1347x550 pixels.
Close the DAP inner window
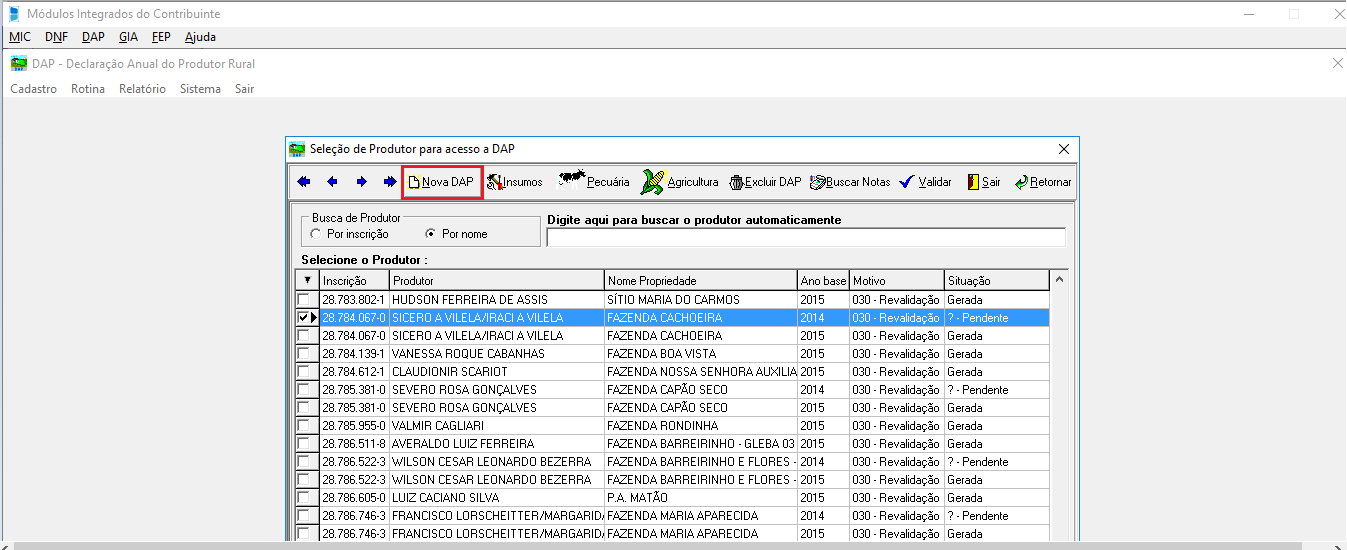(1337, 63)
